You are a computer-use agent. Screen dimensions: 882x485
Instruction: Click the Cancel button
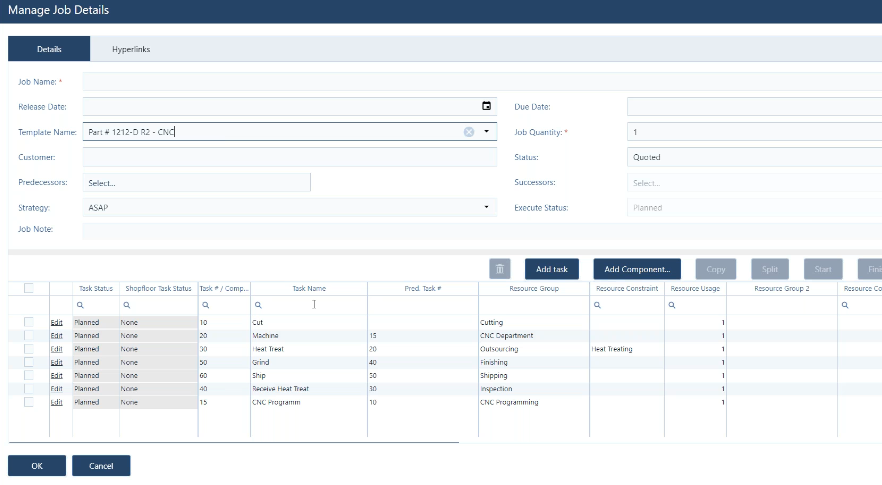101,466
